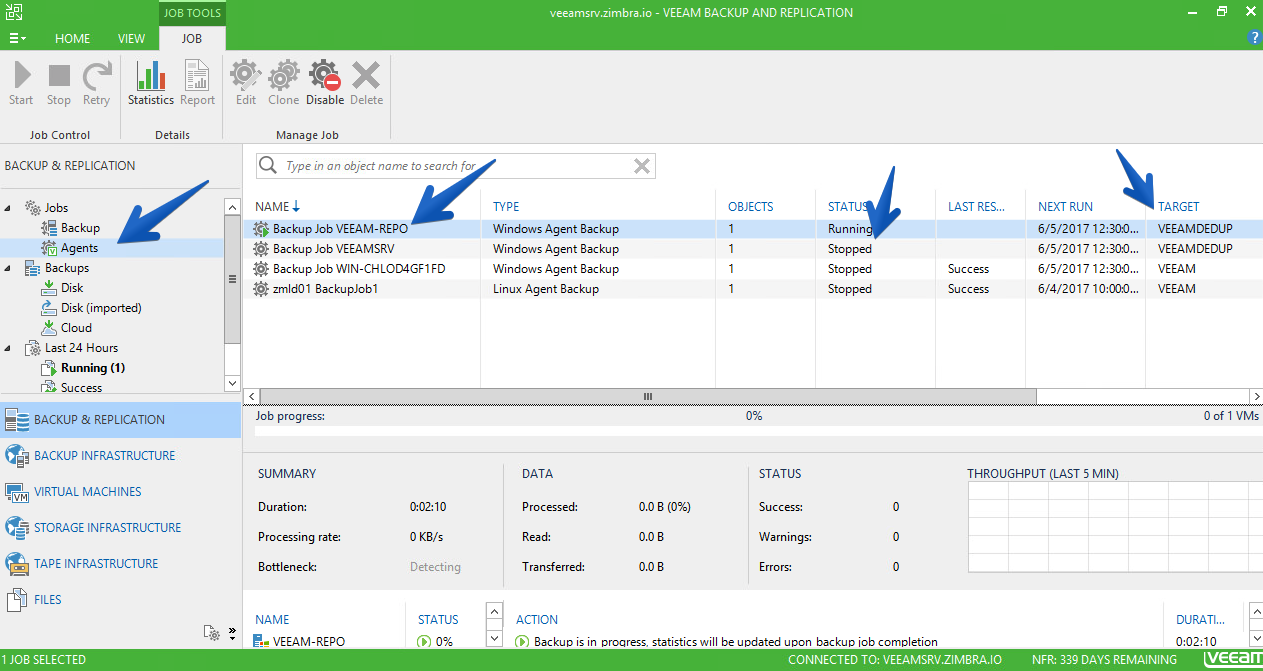
Task: Select Cloud under Backups
Action: 76,328
